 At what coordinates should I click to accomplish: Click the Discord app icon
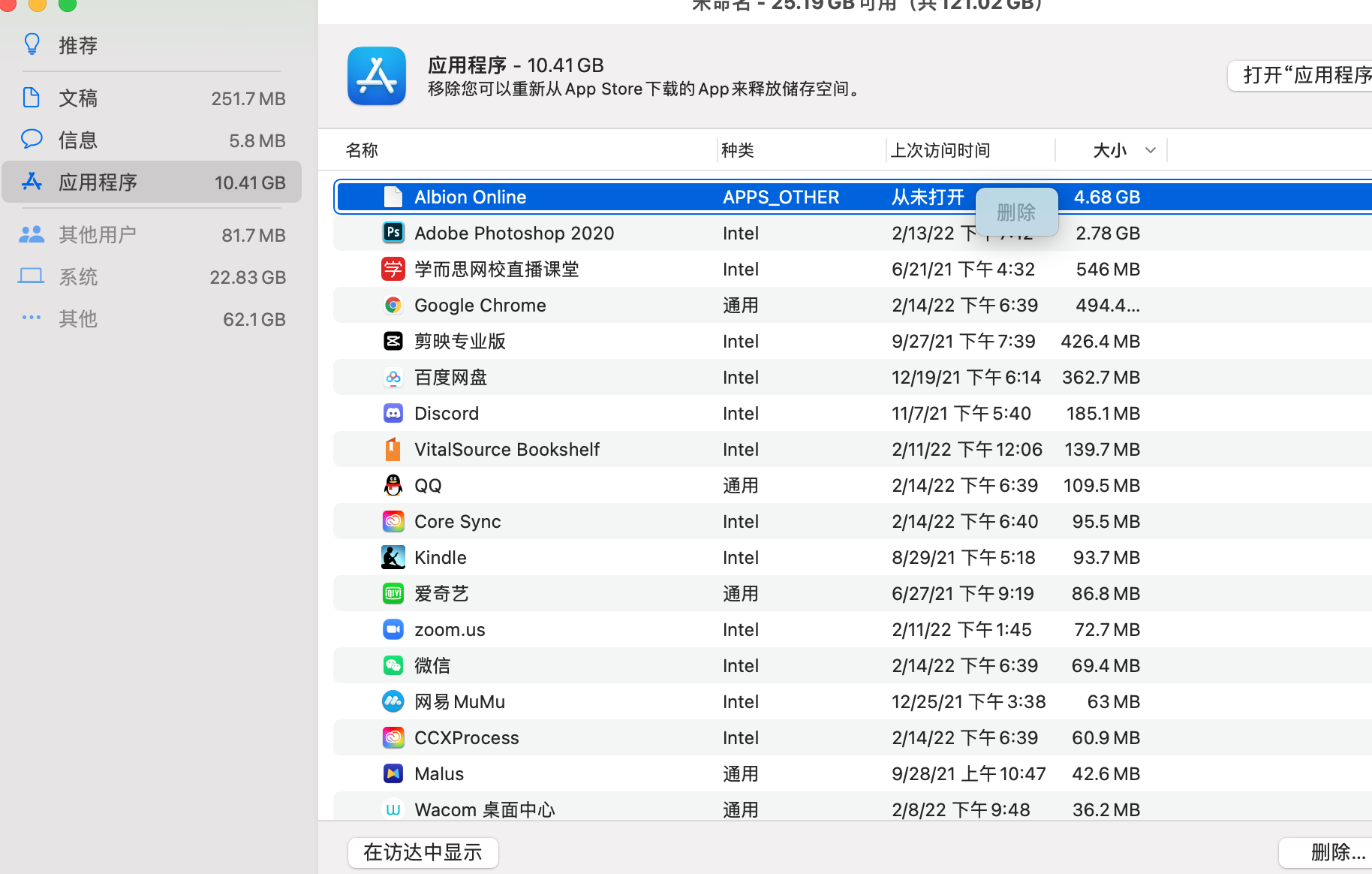click(393, 414)
